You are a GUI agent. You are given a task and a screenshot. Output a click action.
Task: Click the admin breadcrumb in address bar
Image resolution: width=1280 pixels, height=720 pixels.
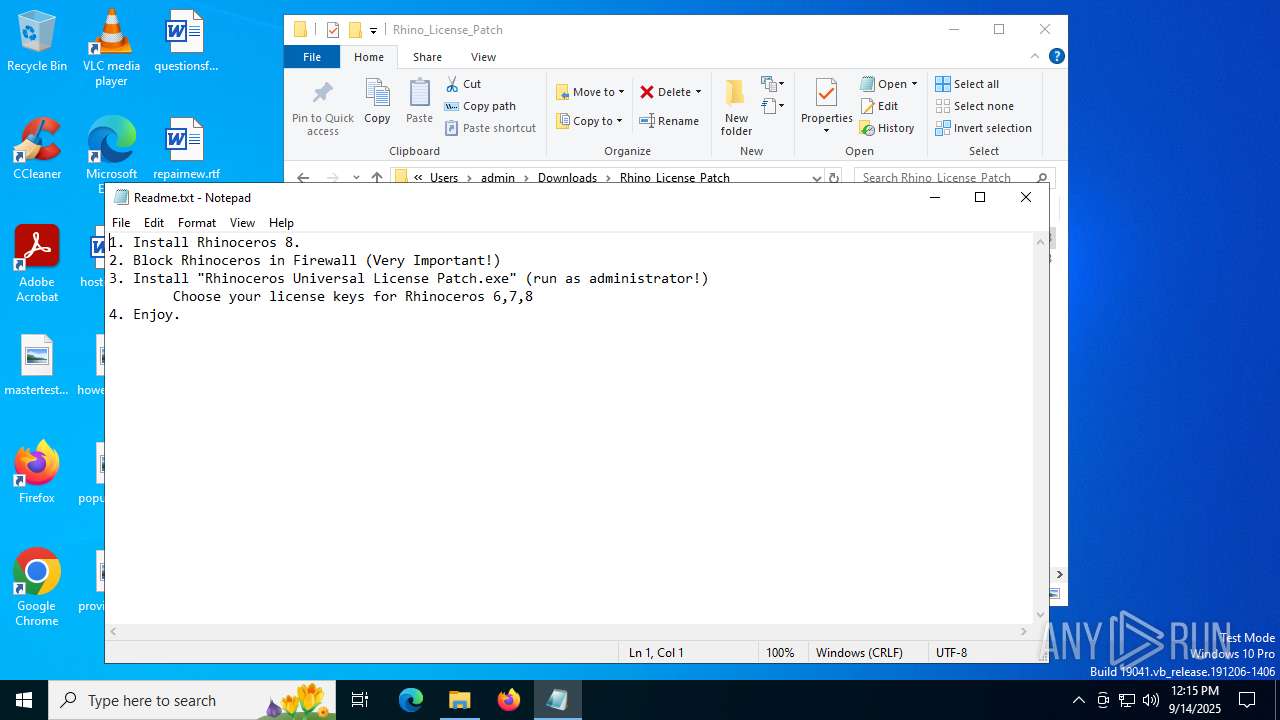click(498, 178)
